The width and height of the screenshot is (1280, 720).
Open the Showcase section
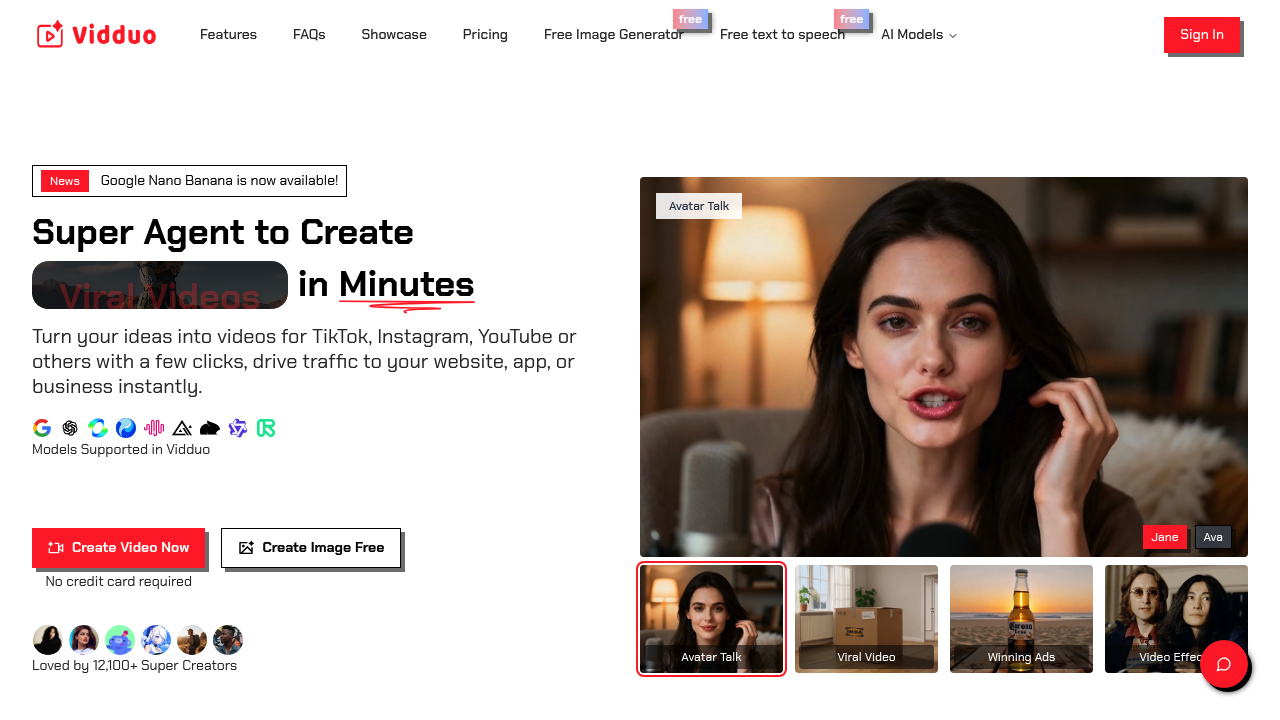[393, 34]
